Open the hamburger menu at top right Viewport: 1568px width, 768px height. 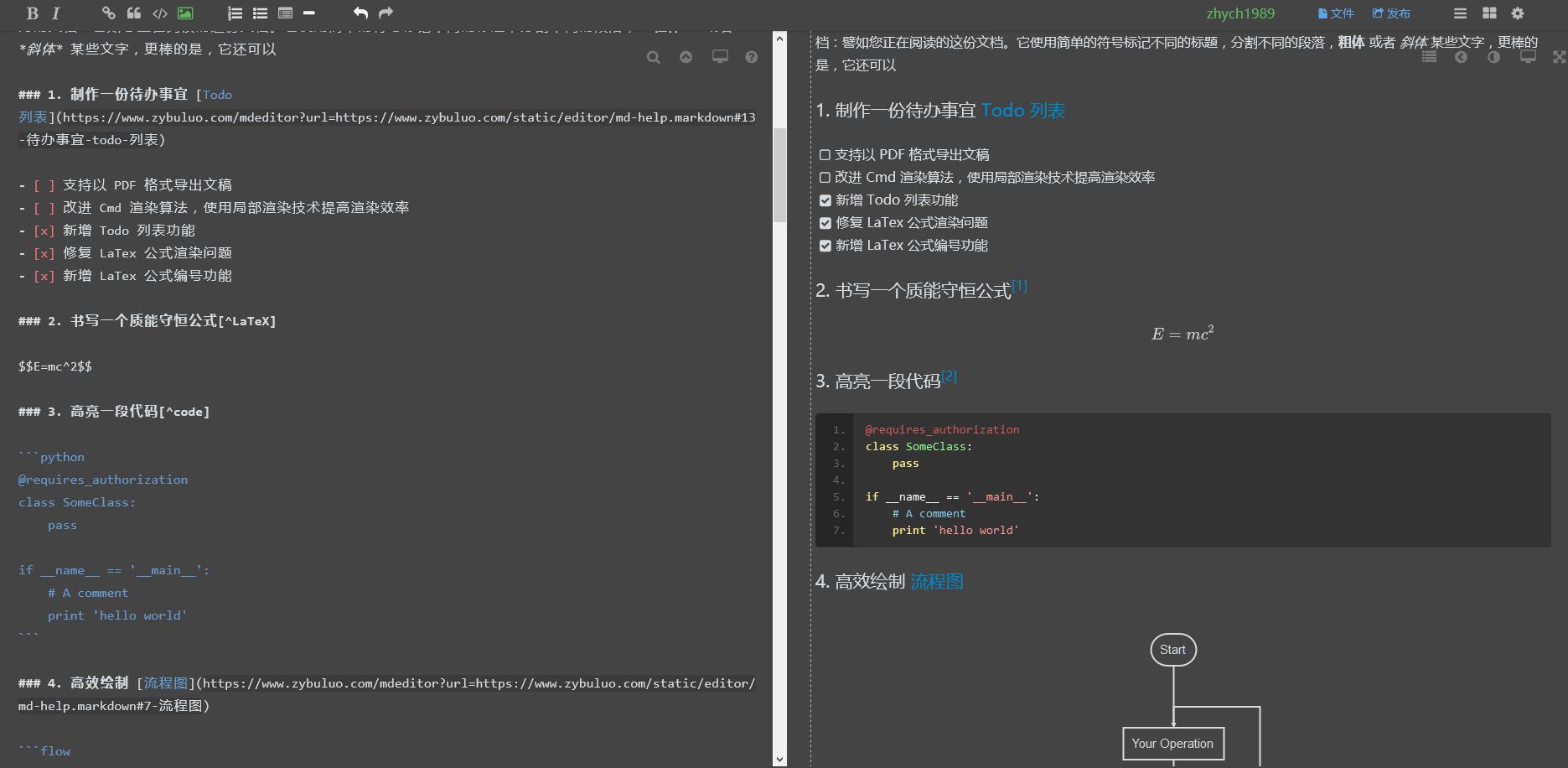tap(1460, 13)
